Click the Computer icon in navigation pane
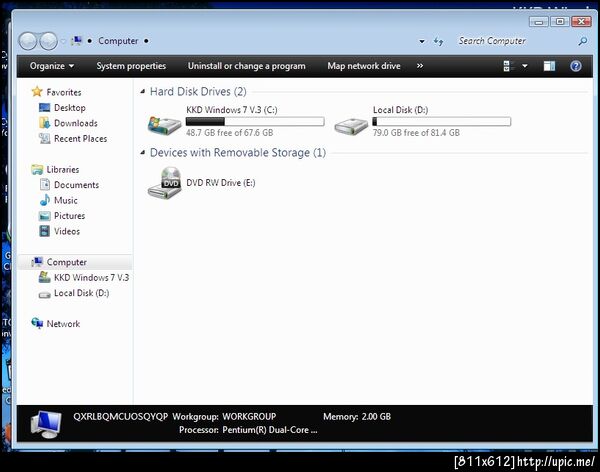Viewport: 600px width, 472px height. 37,262
